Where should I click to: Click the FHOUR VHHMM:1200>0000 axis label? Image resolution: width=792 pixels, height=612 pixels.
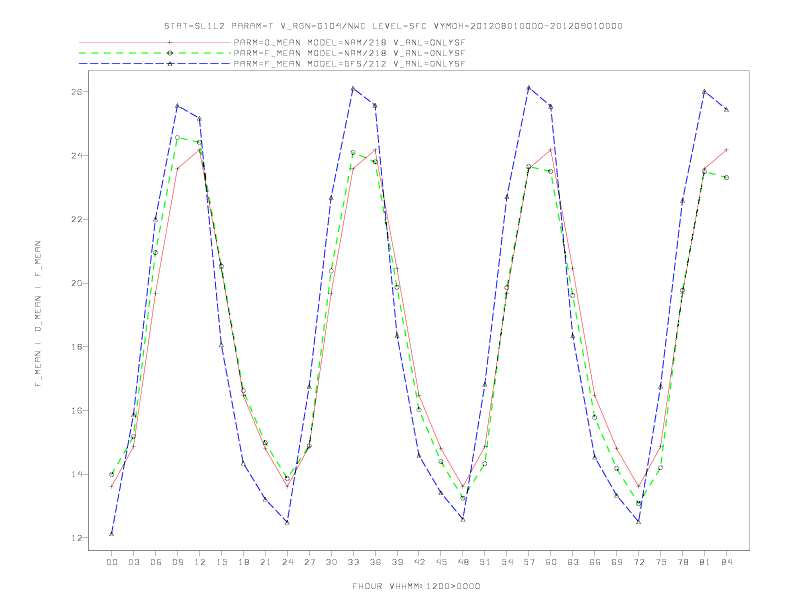[416, 586]
